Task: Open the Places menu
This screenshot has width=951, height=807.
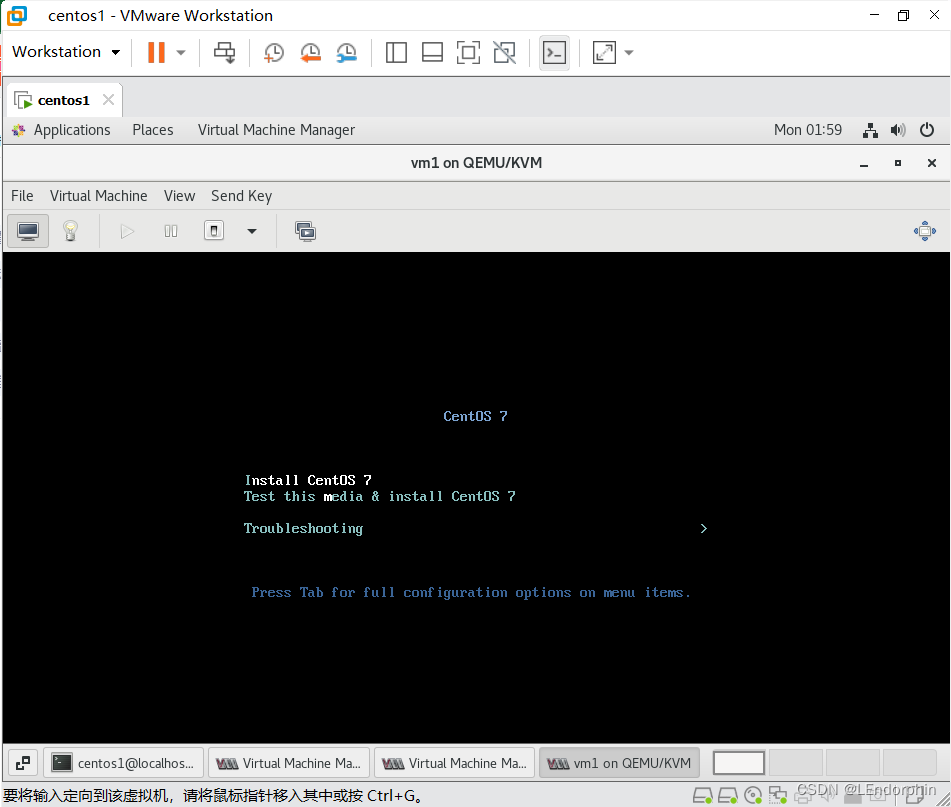Action: pyautogui.click(x=153, y=130)
